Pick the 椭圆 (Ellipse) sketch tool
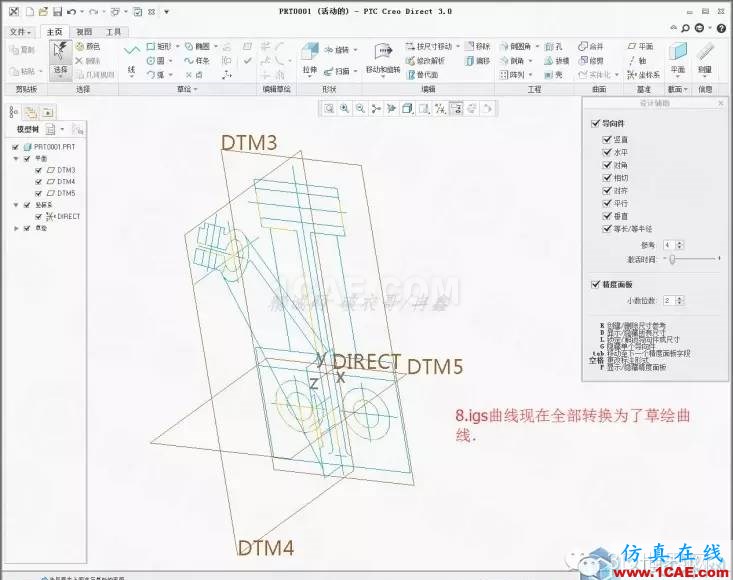 [197, 46]
